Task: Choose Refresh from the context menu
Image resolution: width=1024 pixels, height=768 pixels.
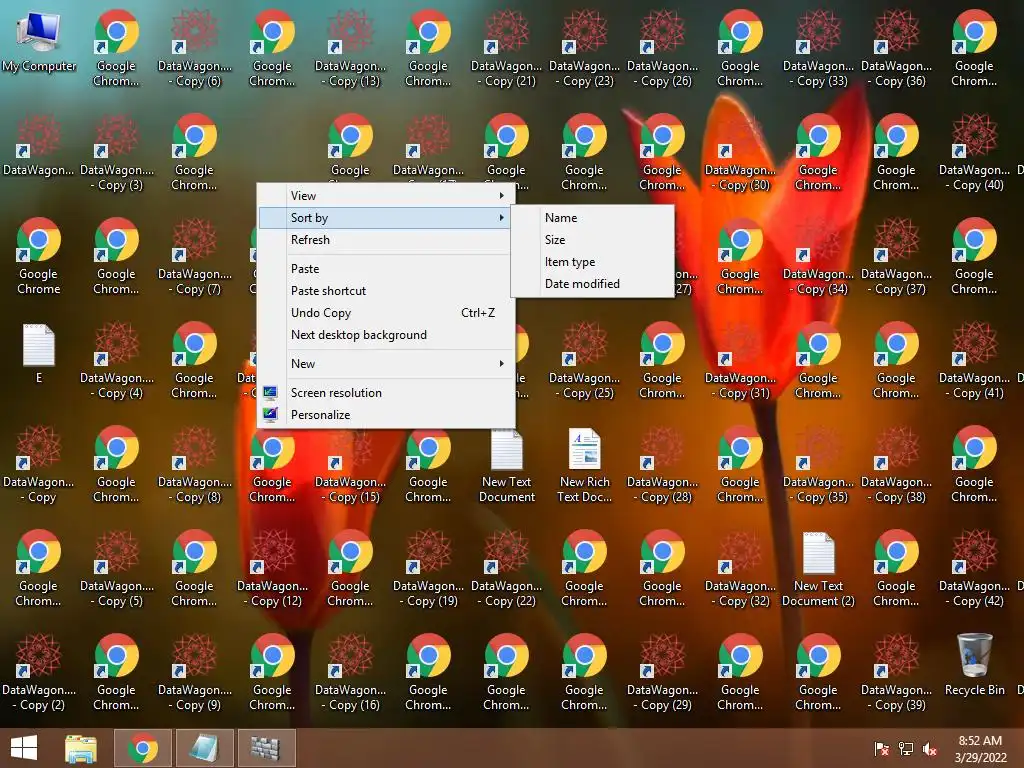Action: point(385,240)
